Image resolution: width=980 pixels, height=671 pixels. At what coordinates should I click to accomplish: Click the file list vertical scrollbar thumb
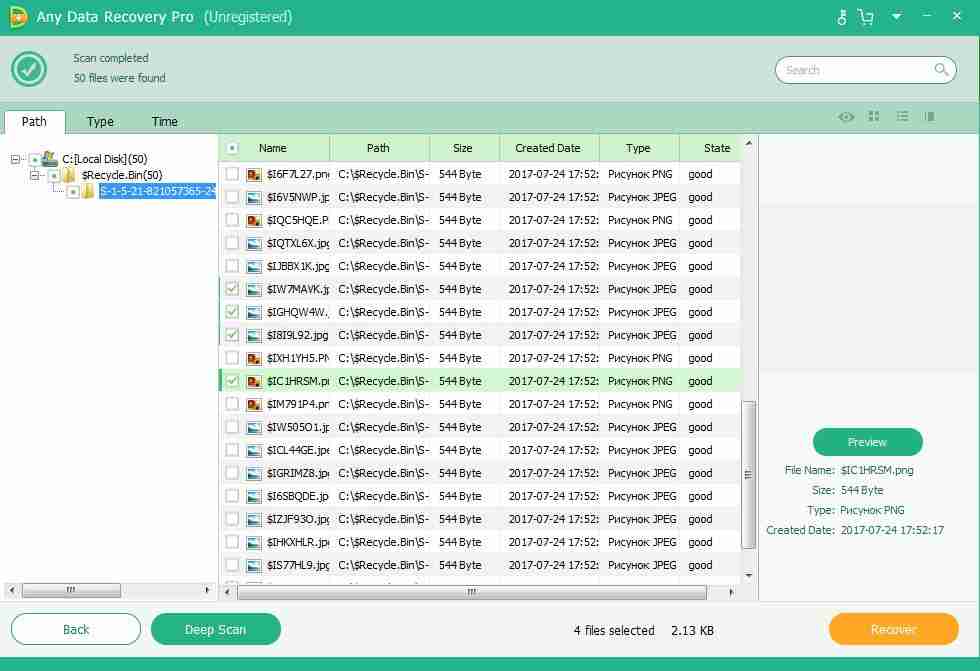coord(748,475)
